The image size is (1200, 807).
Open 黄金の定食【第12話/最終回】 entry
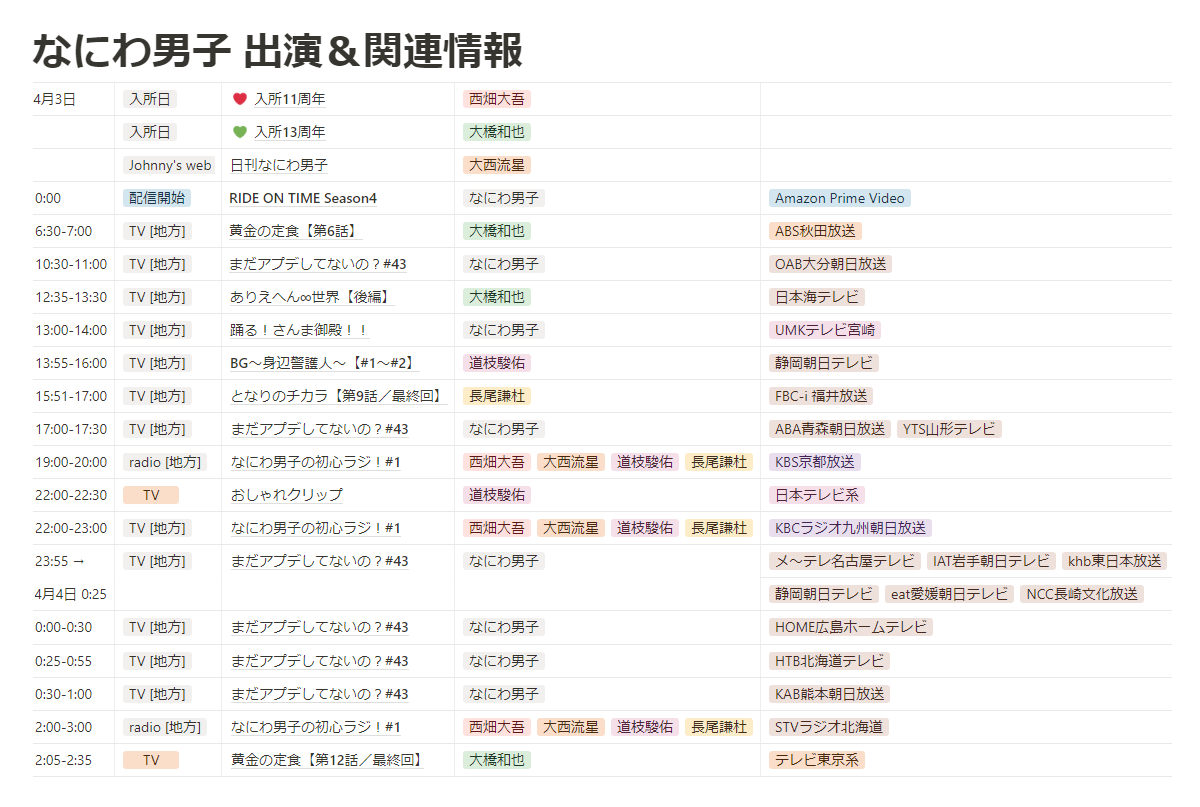pyautogui.click(x=326, y=760)
